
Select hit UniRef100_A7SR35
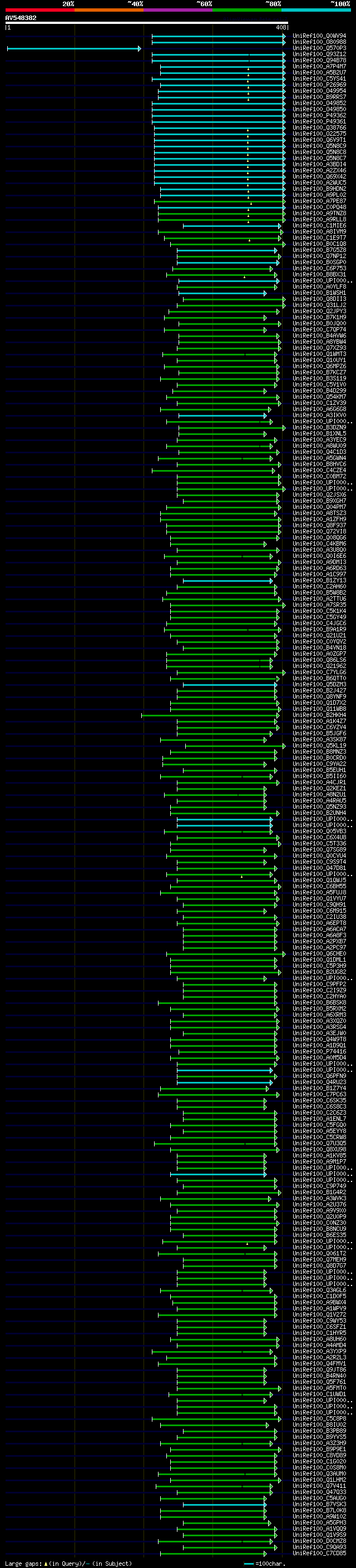tap(319, 605)
